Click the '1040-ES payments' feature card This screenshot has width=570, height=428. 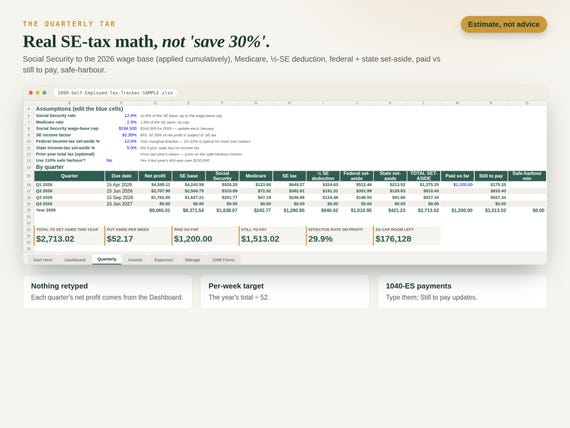(462, 292)
